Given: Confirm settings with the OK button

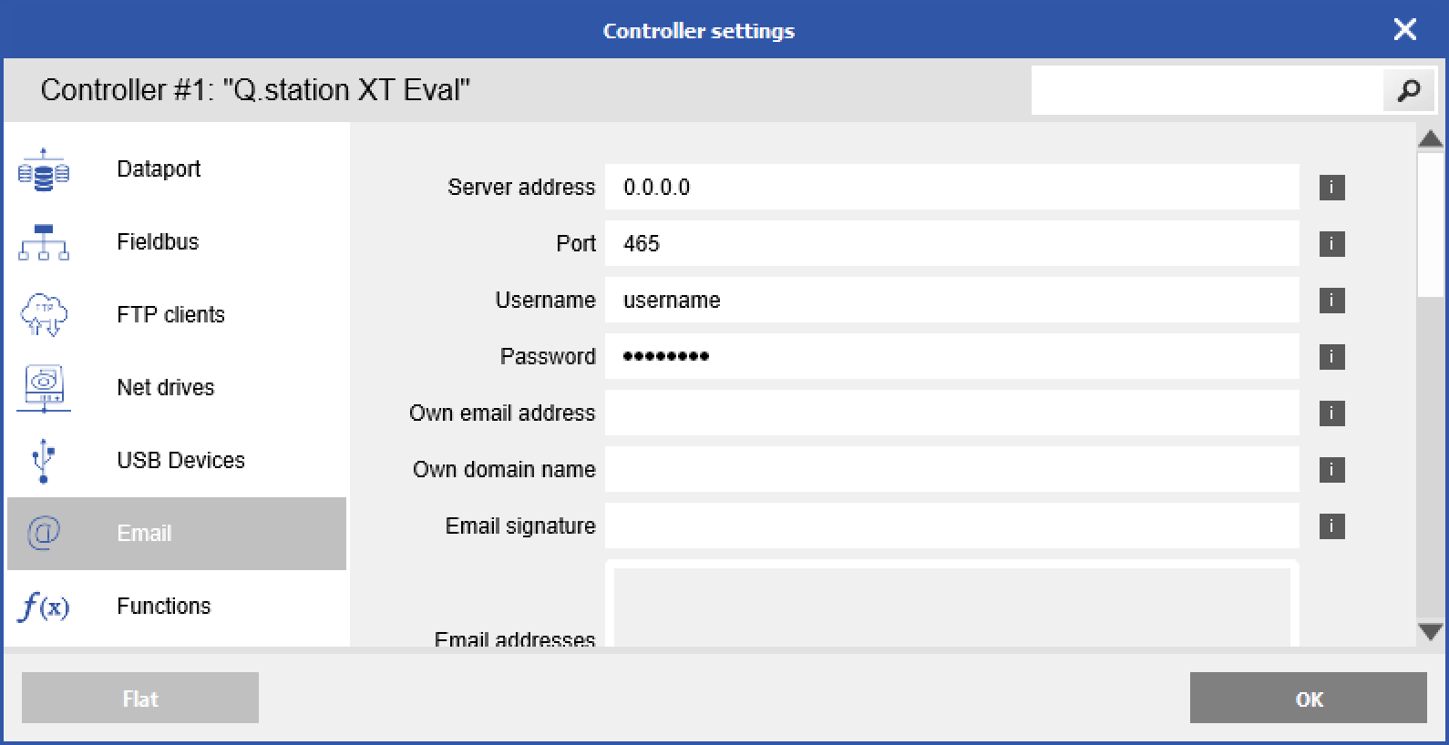Looking at the screenshot, I should (x=1307, y=697).
